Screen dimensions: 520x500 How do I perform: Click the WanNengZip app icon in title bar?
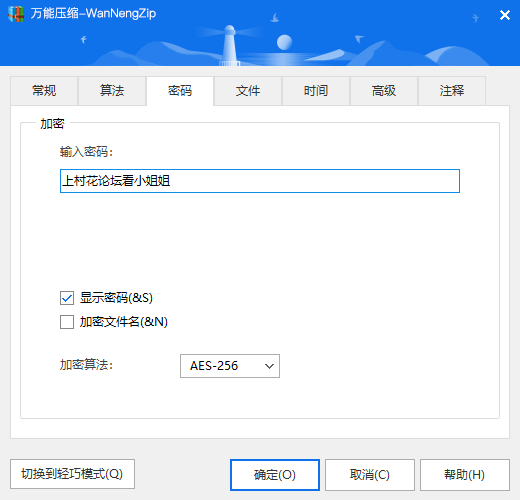(x=16, y=14)
